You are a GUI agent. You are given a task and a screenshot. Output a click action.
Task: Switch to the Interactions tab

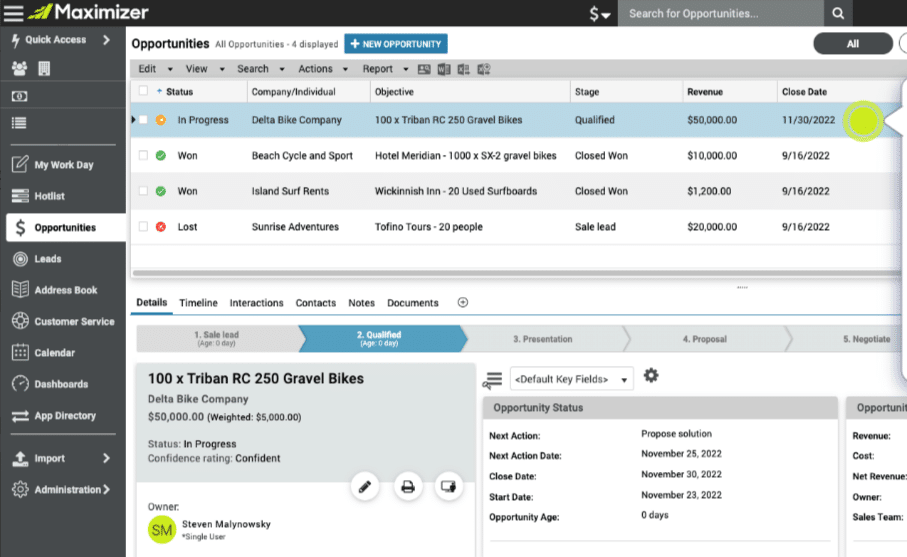click(x=256, y=303)
